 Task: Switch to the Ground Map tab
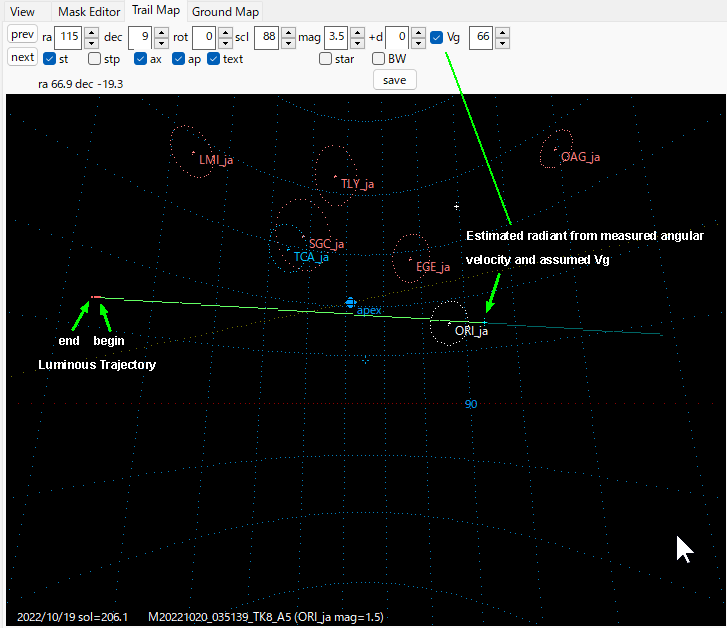(x=225, y=12)
